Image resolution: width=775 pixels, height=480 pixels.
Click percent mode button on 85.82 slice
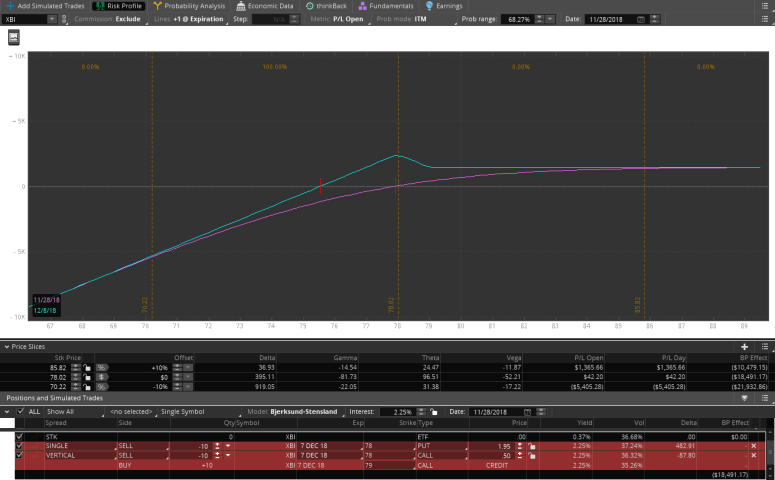click(x=102, y=368)
